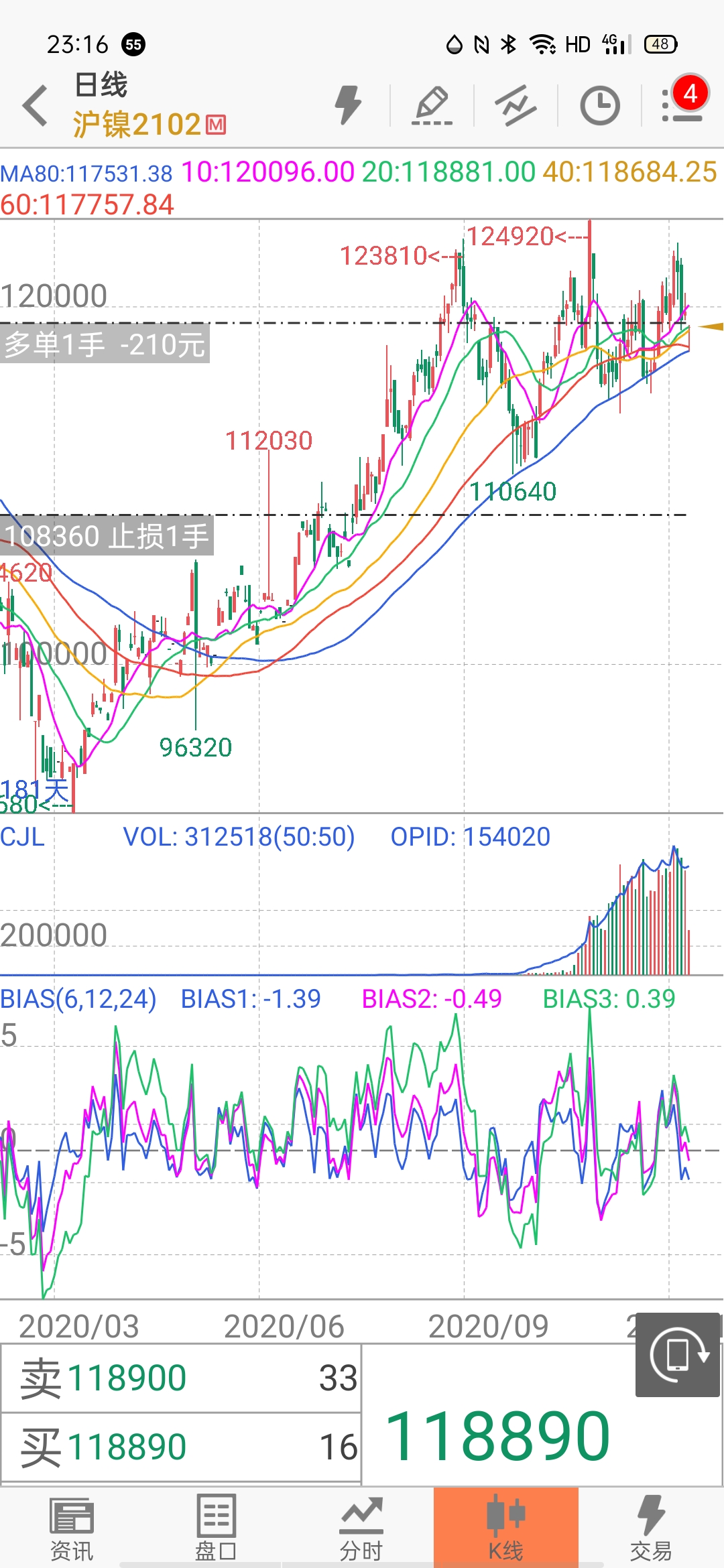Tap the BIAS(6,12,24) indicator label

tap(78, 999)
